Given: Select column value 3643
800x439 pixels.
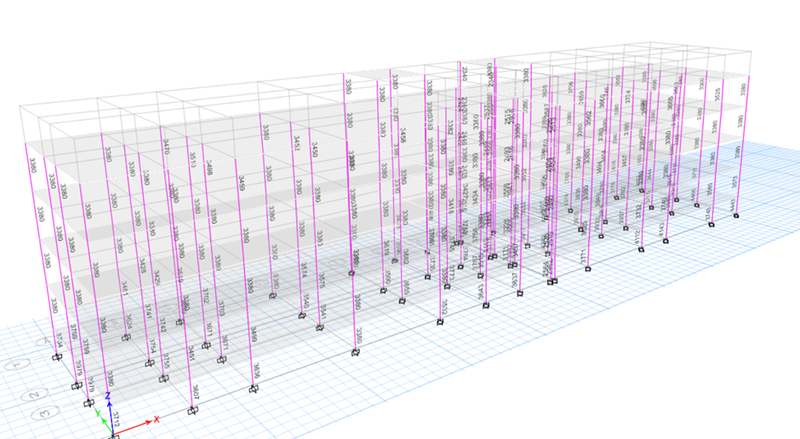Looking at the screenshot, I should 481,292.
